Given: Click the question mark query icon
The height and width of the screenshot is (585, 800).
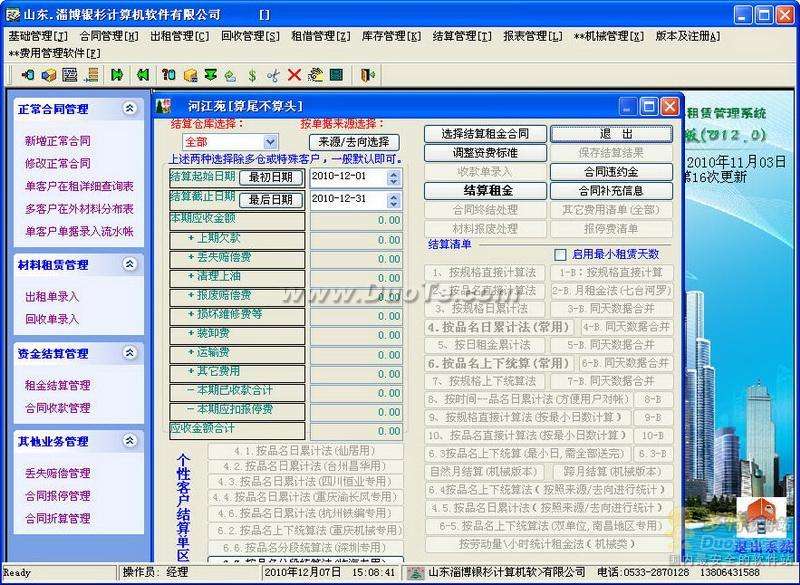Looking at the screenshot, I should [168, 75].
